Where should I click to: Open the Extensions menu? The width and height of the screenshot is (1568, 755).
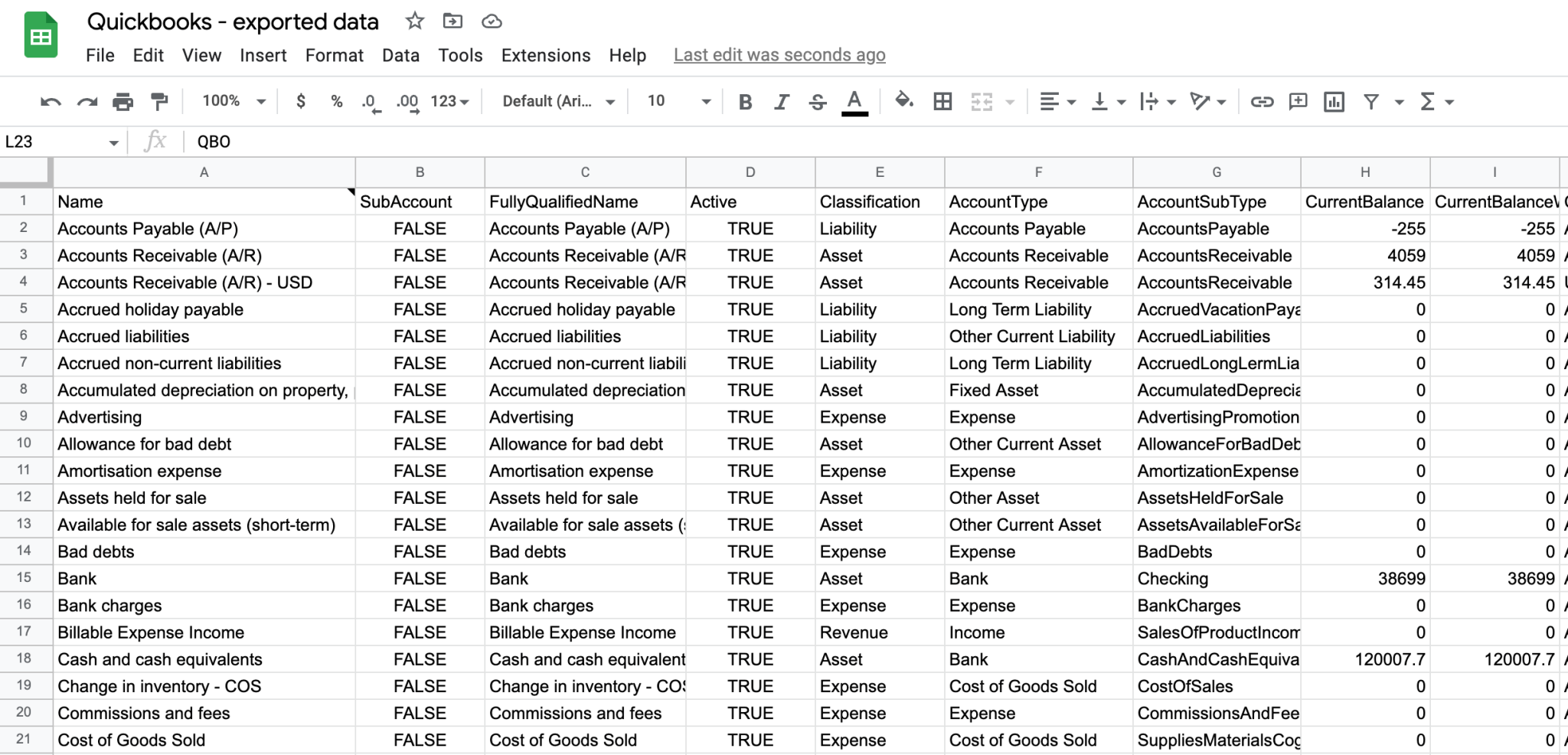(546, 55)
